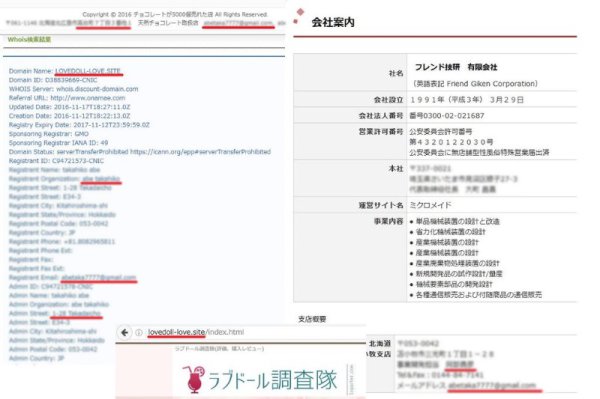This screenshot has width=600, height=399.
Task: Open the site info icon beside the URL
Action: tap(139, 332)
